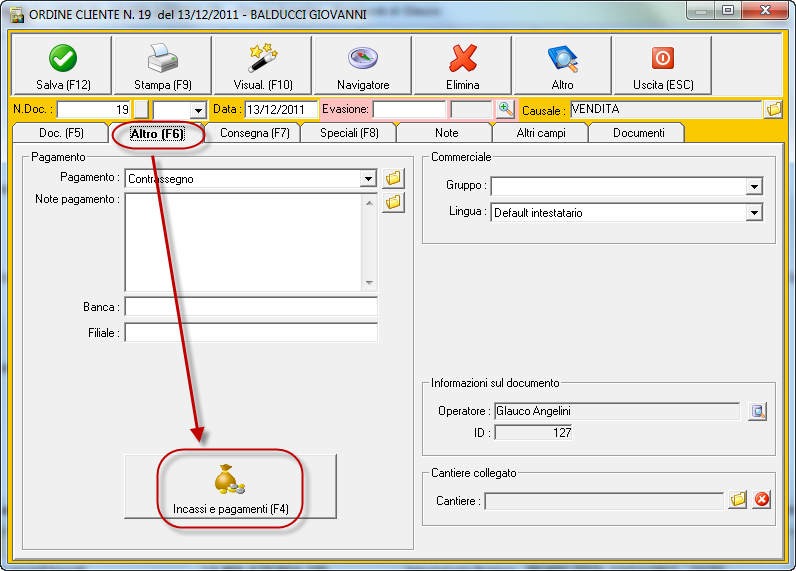The image size is (796, 571).
Task: Click the window icon in the title bar
Action: [17, 15]
